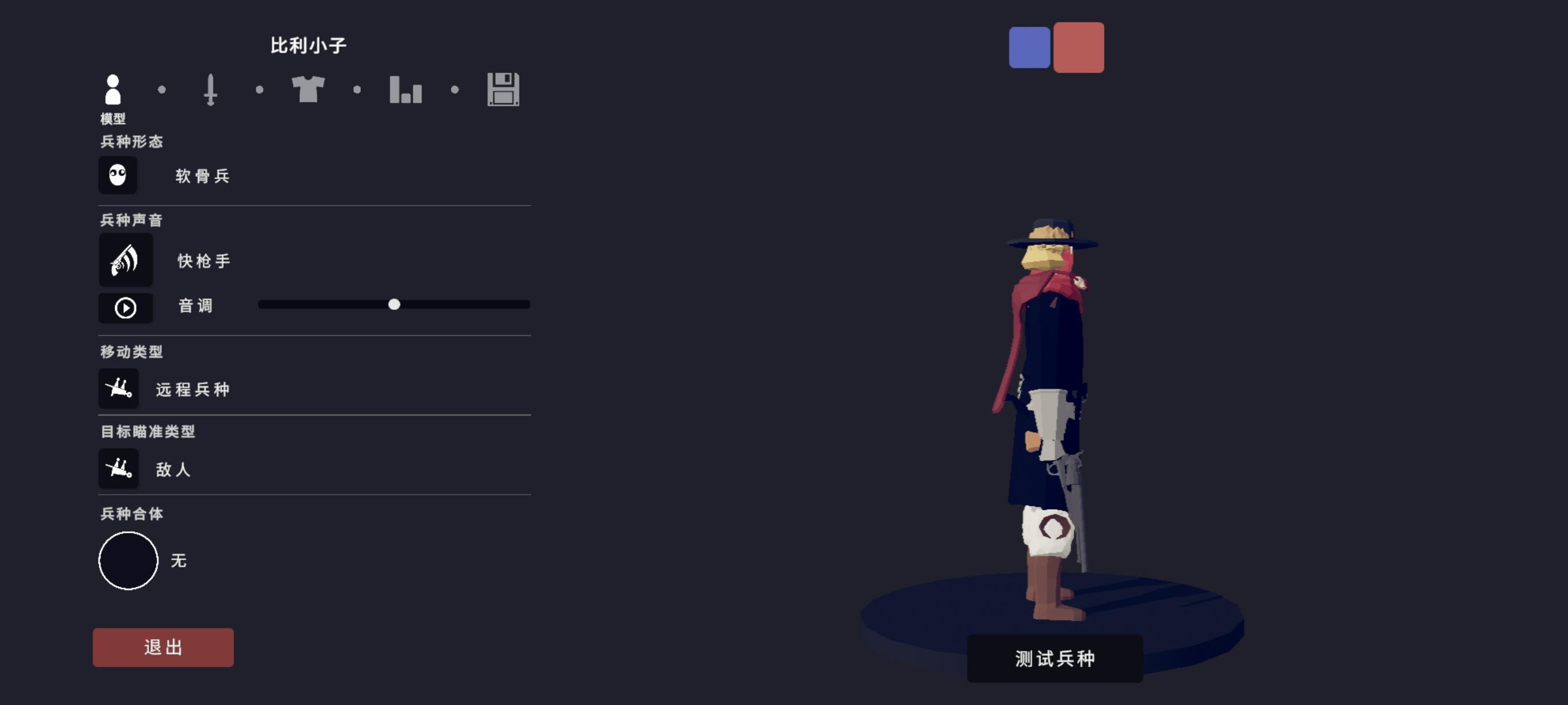Open the clothing shirt tab

(308, 90)
